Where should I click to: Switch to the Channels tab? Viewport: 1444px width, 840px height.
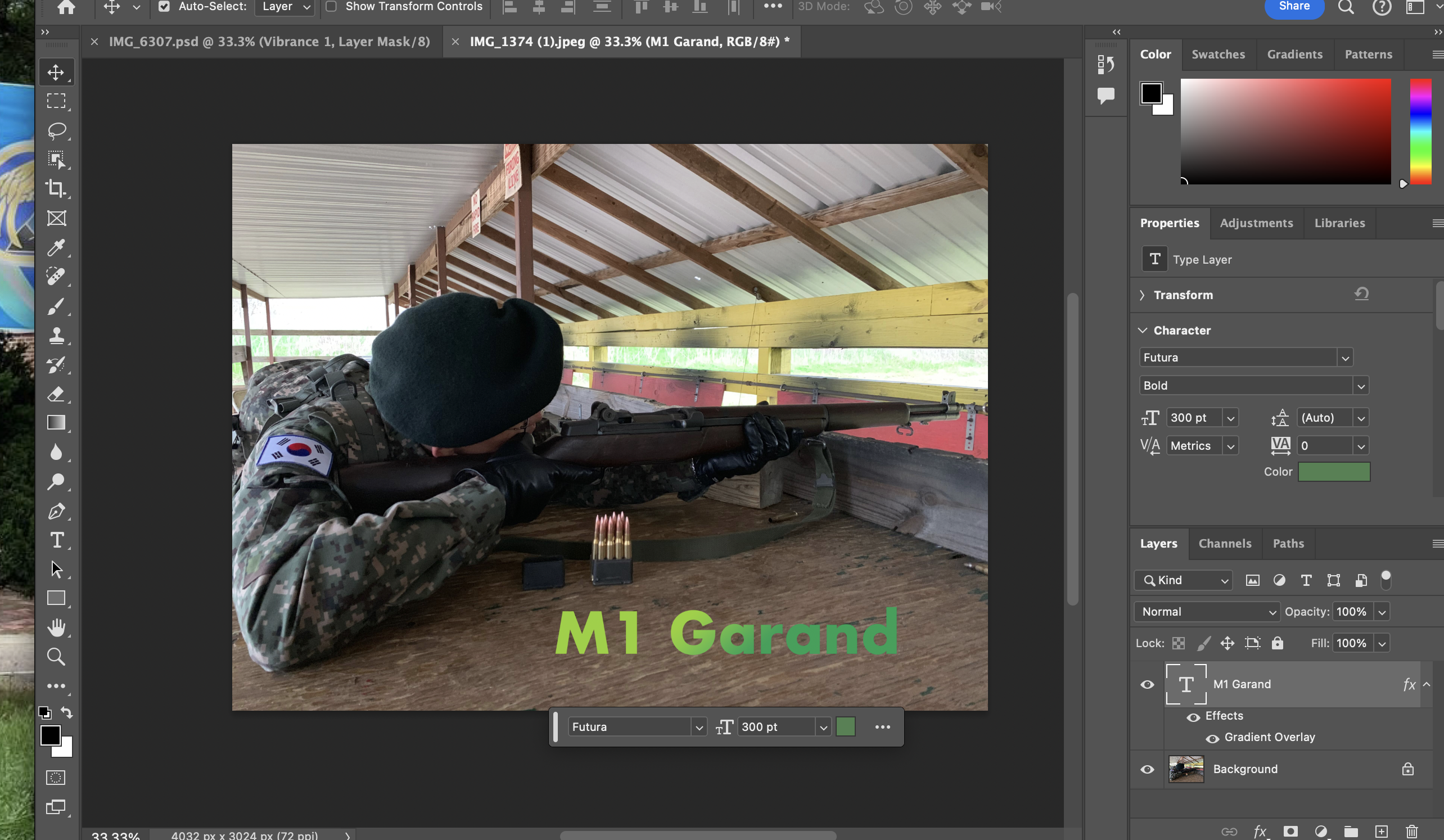[x=1225, y=543]
